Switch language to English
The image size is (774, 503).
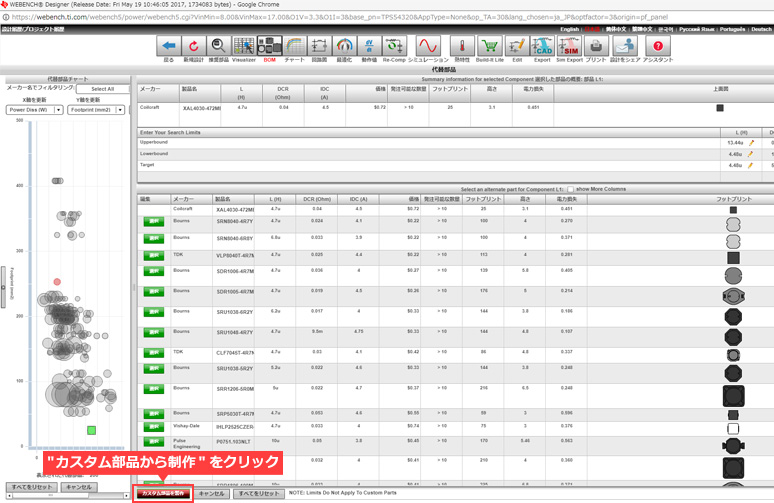pos(569,29)
